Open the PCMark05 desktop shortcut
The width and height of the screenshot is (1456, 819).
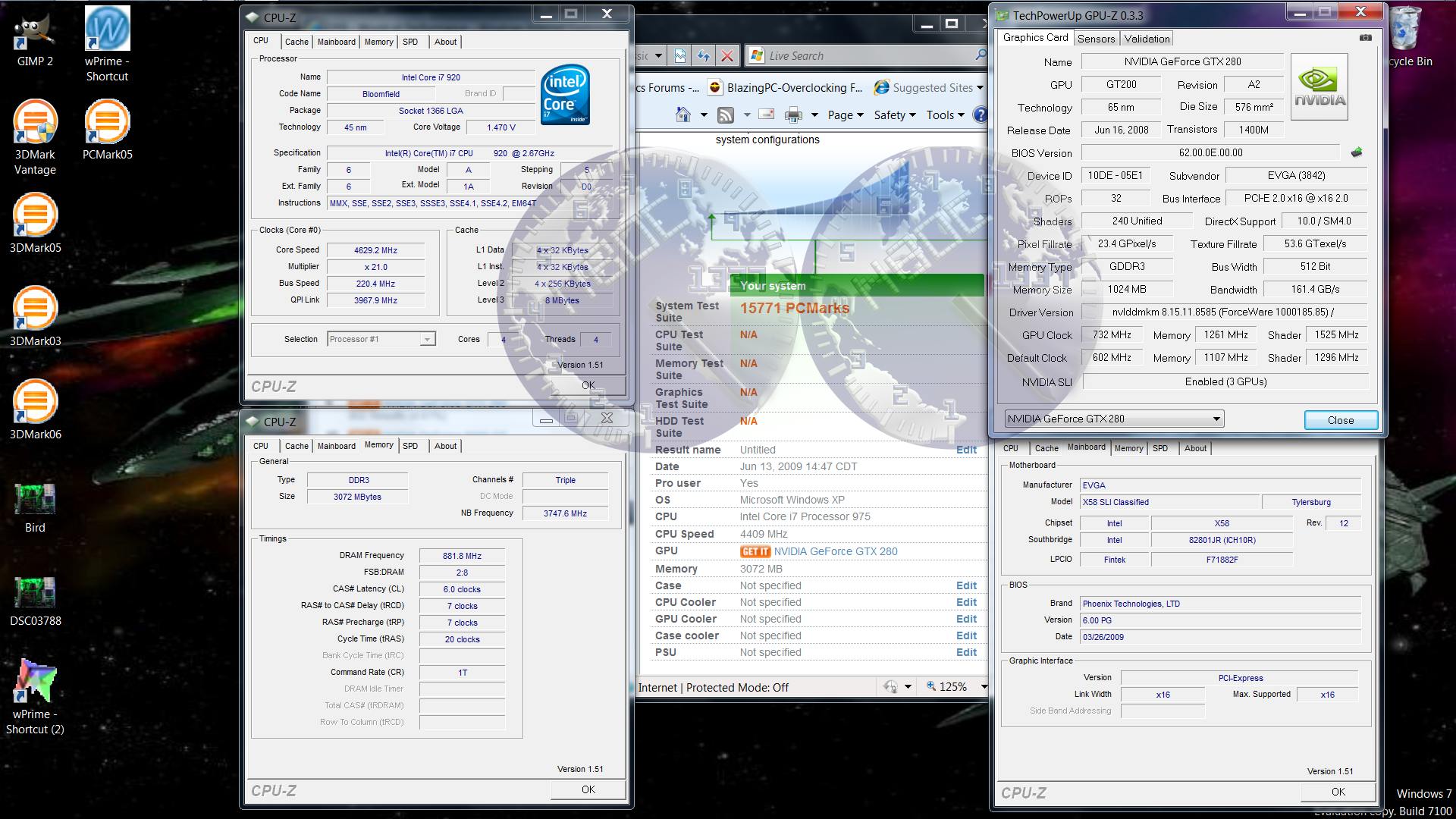pos(107,130)
